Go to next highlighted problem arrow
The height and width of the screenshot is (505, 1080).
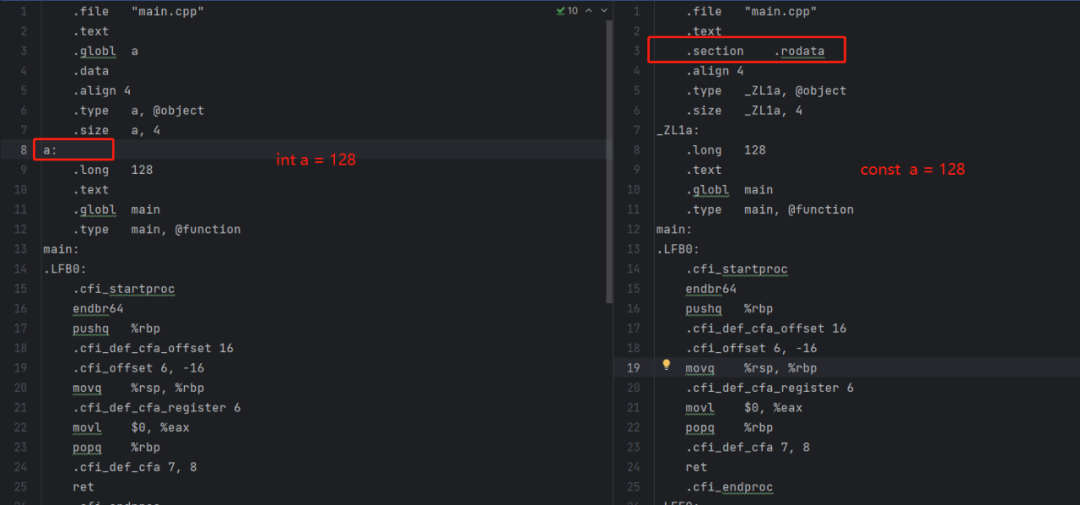(x=604, y=10)
